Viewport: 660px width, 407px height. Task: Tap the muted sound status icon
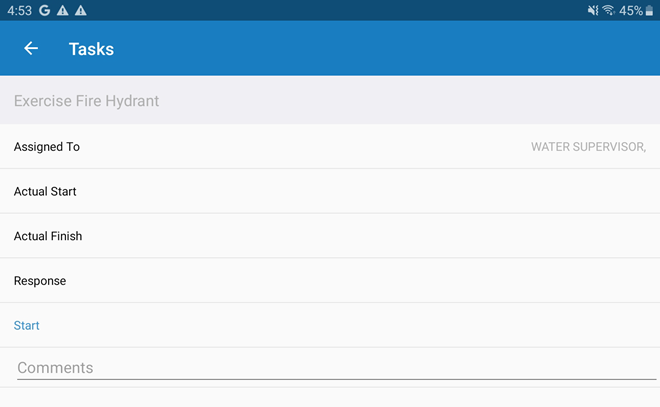[592, 10]
